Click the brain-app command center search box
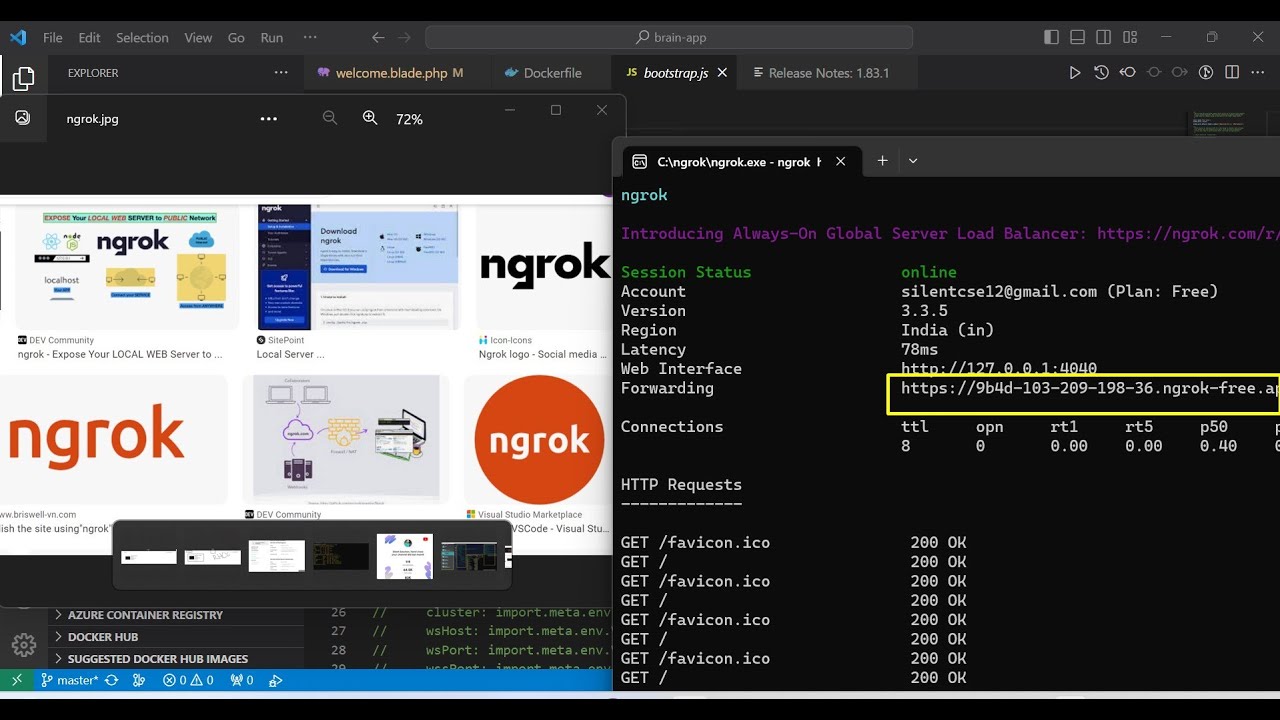This screenshot has height=720, width=1280. coord(669,37)
